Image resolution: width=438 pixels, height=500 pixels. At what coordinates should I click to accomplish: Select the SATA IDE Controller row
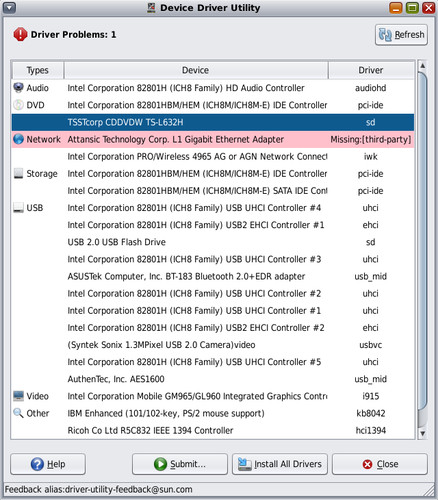213,191
